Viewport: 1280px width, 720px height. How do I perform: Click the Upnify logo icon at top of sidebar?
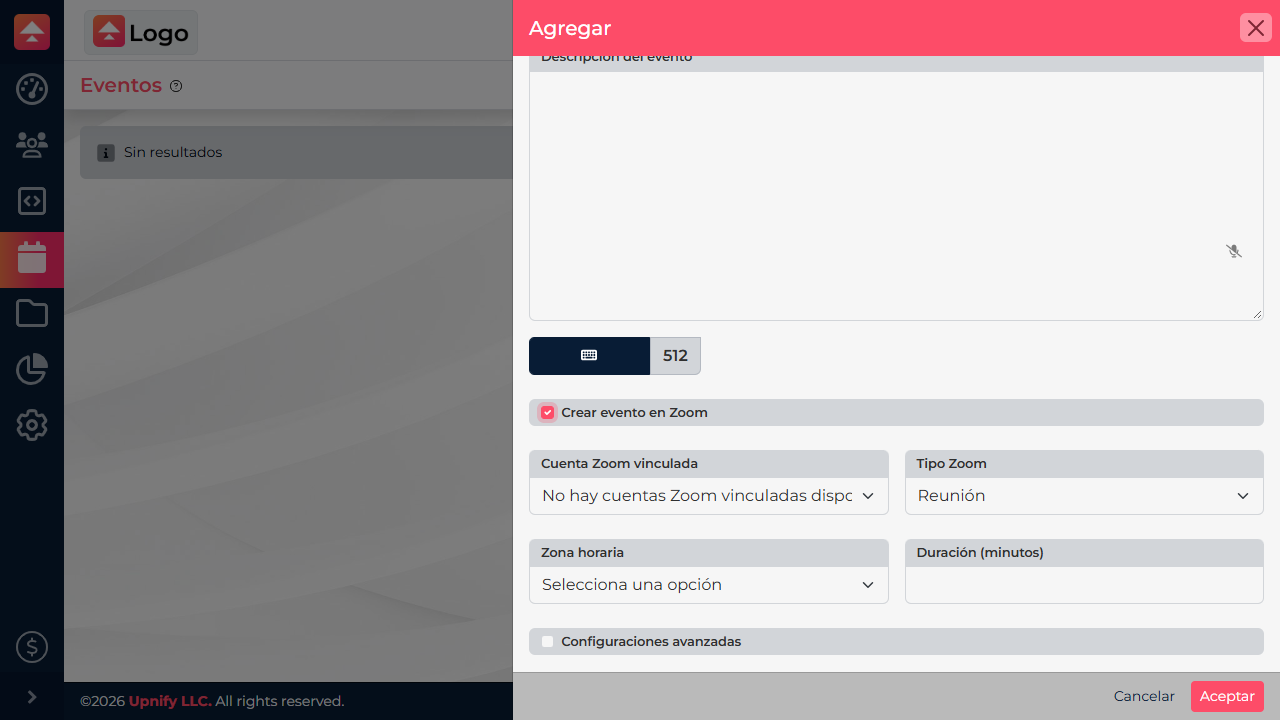tap(32, 32)
